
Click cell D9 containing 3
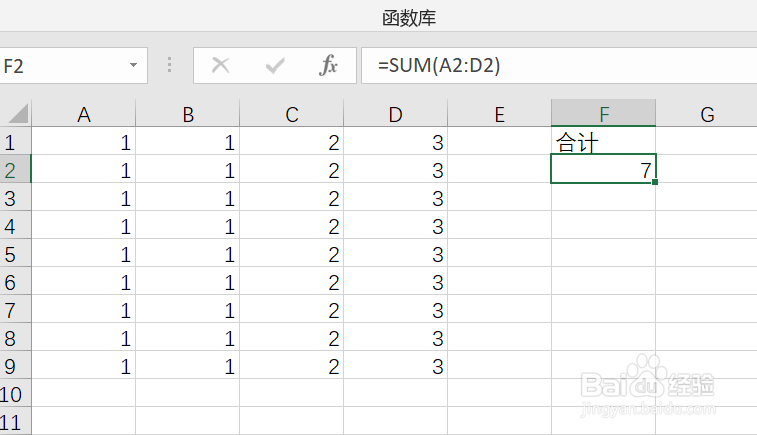(x=396, y=366)
